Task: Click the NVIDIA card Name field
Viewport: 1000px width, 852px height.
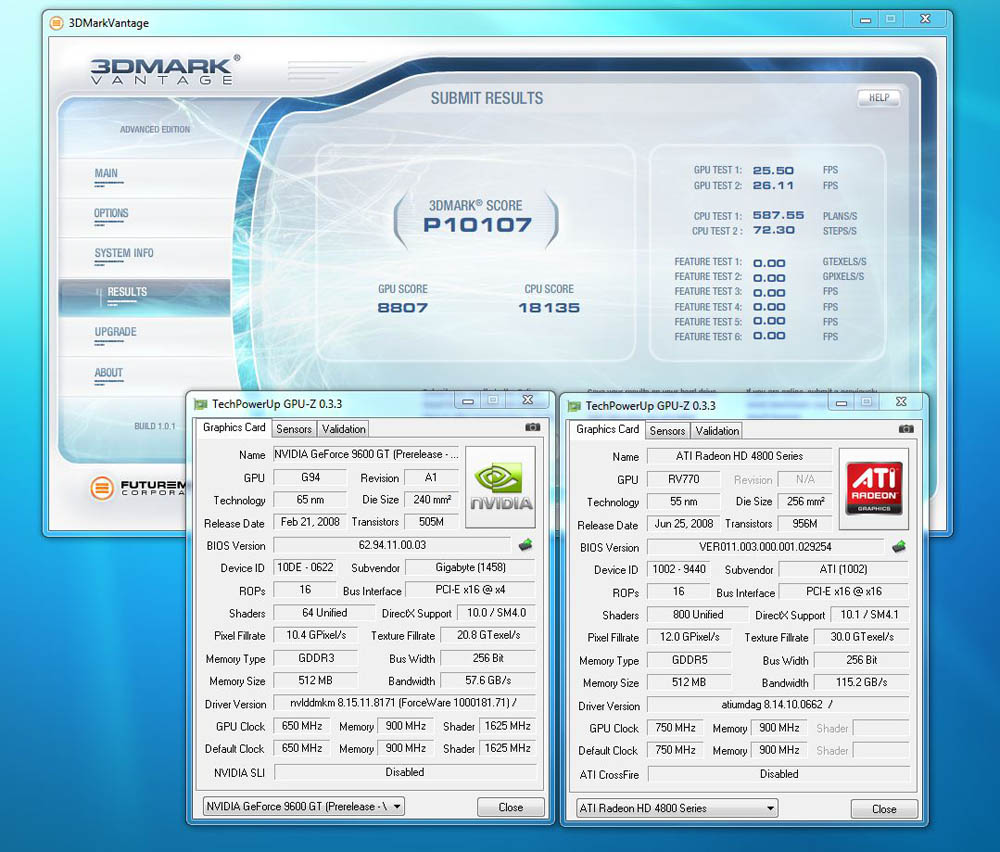Action: 365,455
